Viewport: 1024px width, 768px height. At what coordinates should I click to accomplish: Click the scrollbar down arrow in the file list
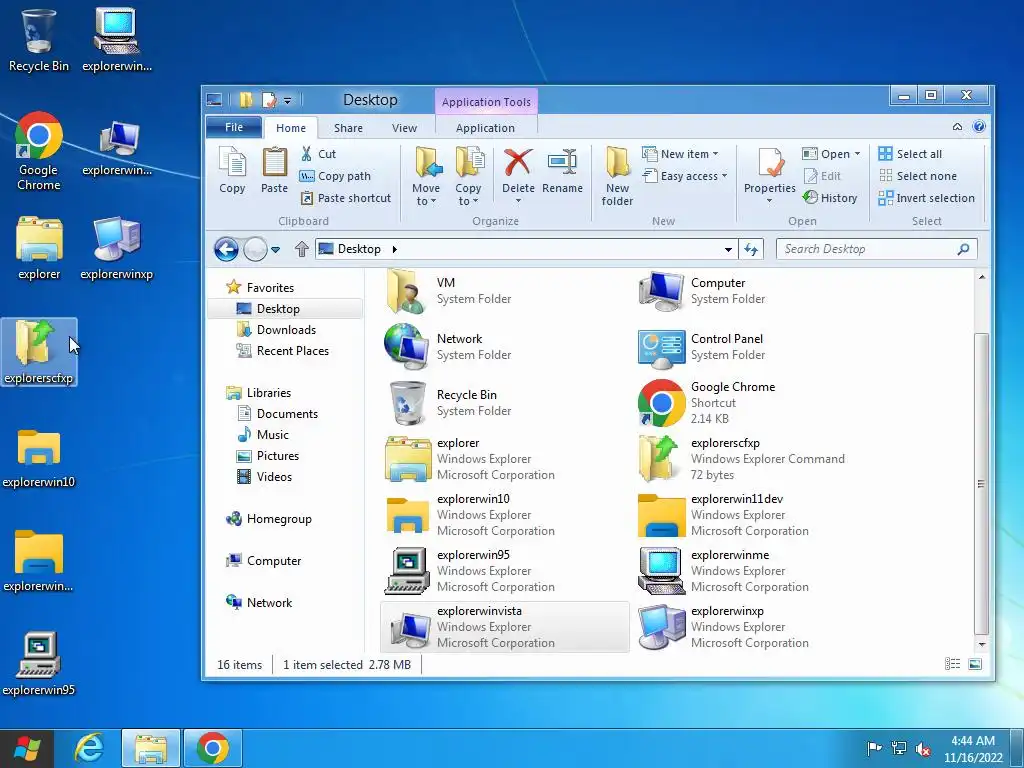click(x=981, y=644)
